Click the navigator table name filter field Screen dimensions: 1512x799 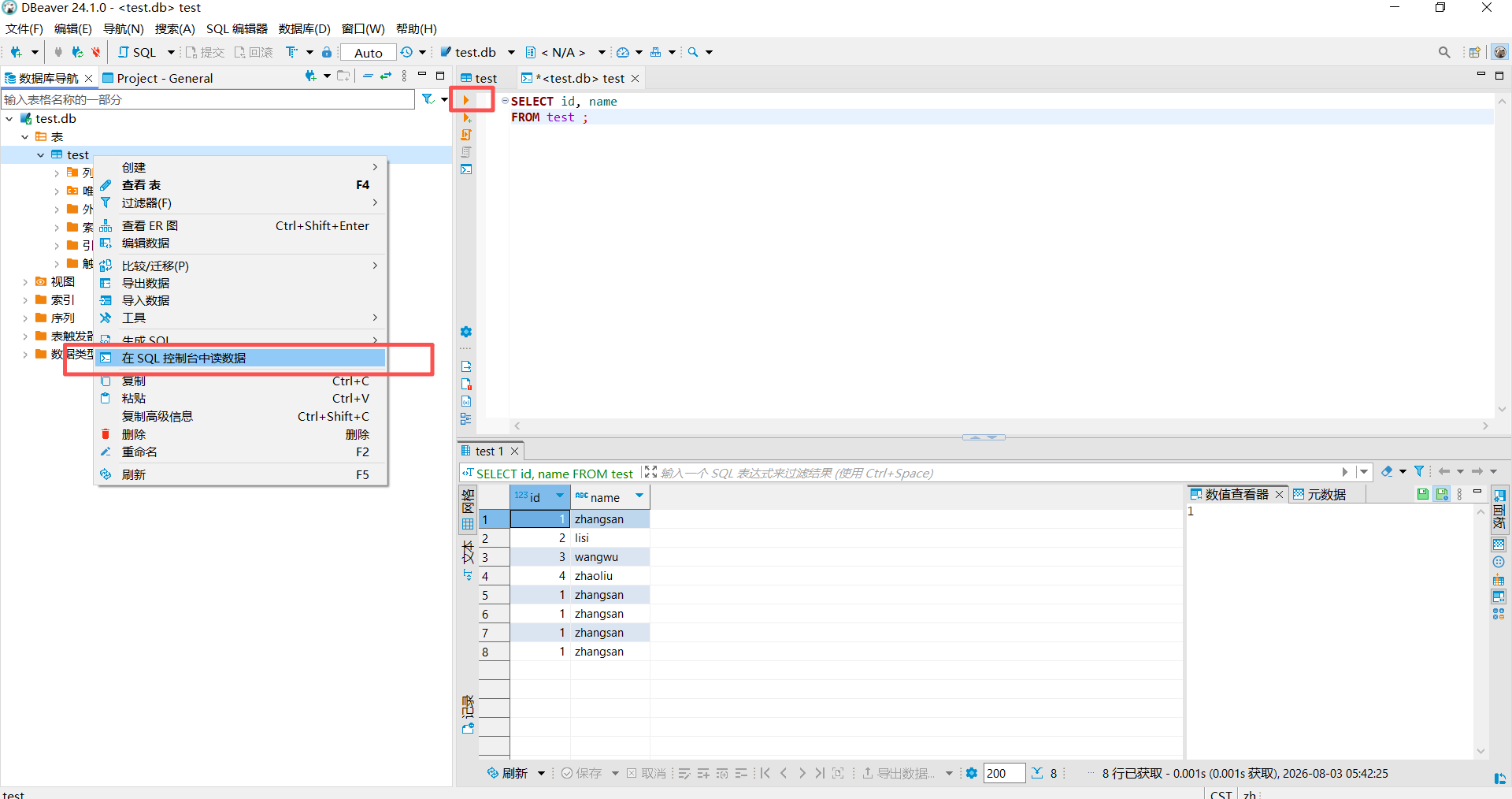(208, 99)
